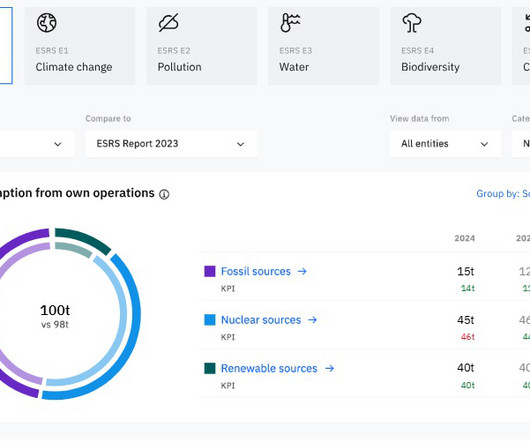530x443 pixels.
Task: Click chevron of ESRS Report 2023 dropdown
Action: pos(240,144)
